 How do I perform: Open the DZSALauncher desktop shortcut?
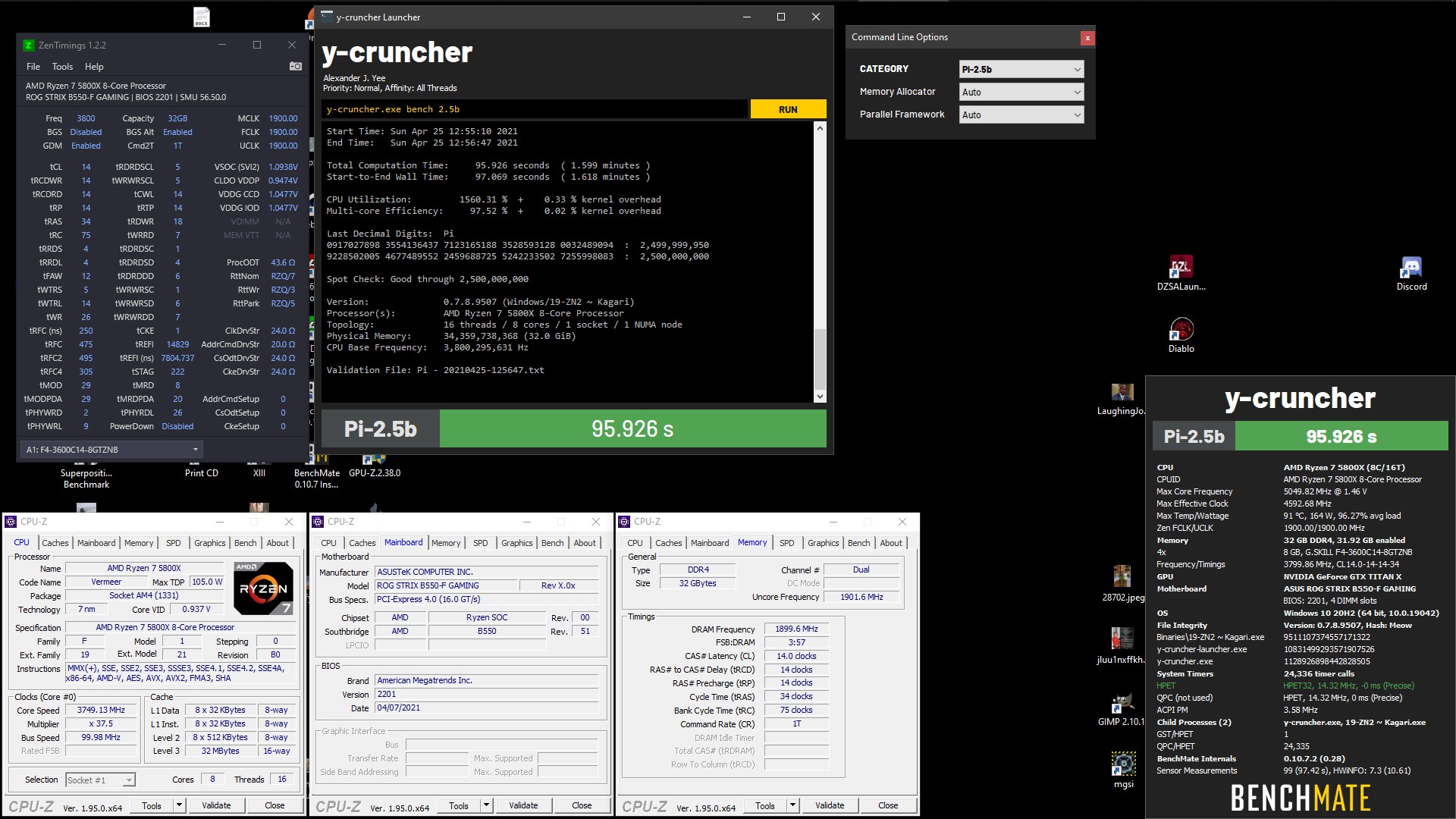[x=1181, y=273]
